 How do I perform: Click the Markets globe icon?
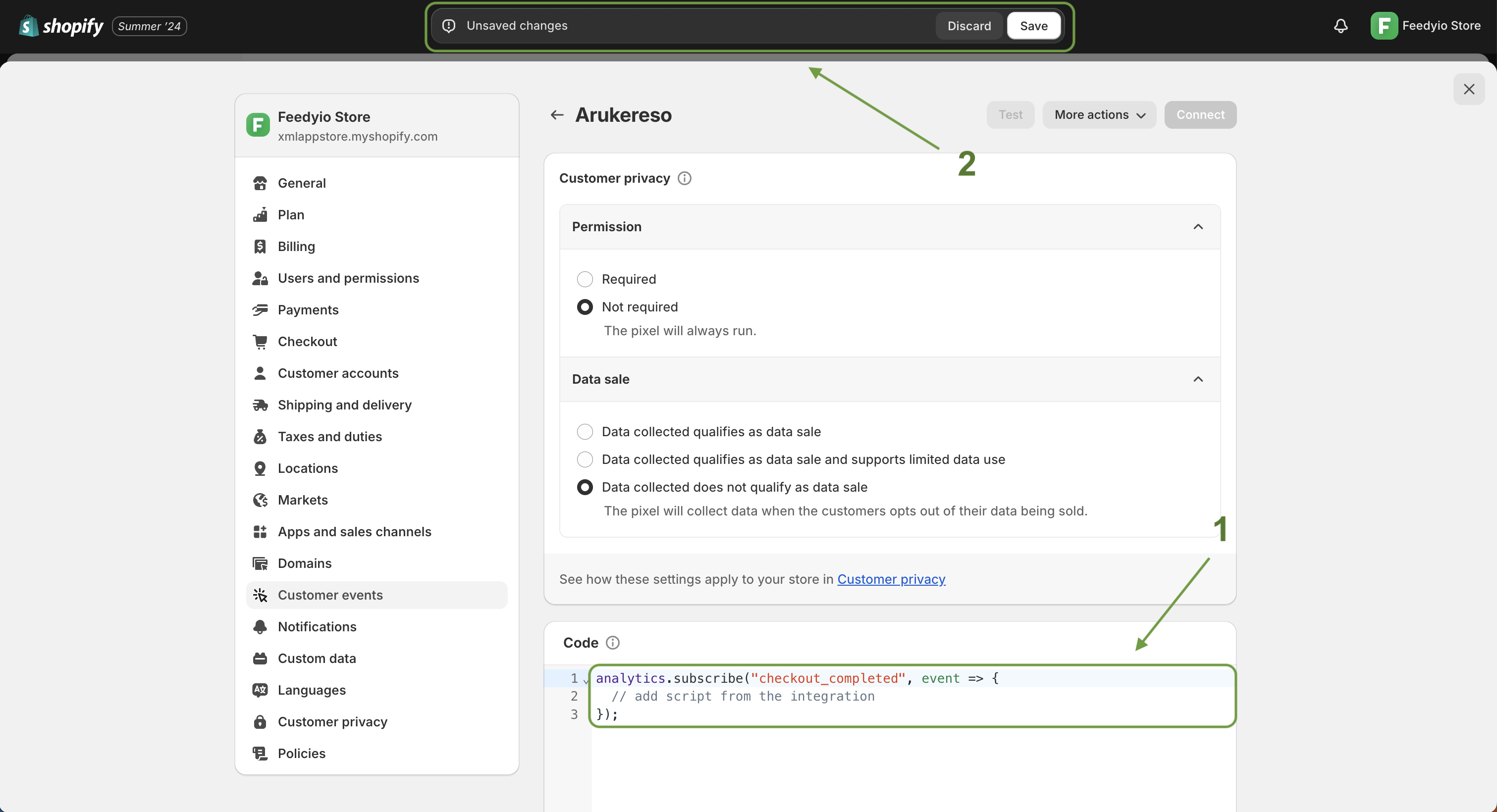coord(260,500)
